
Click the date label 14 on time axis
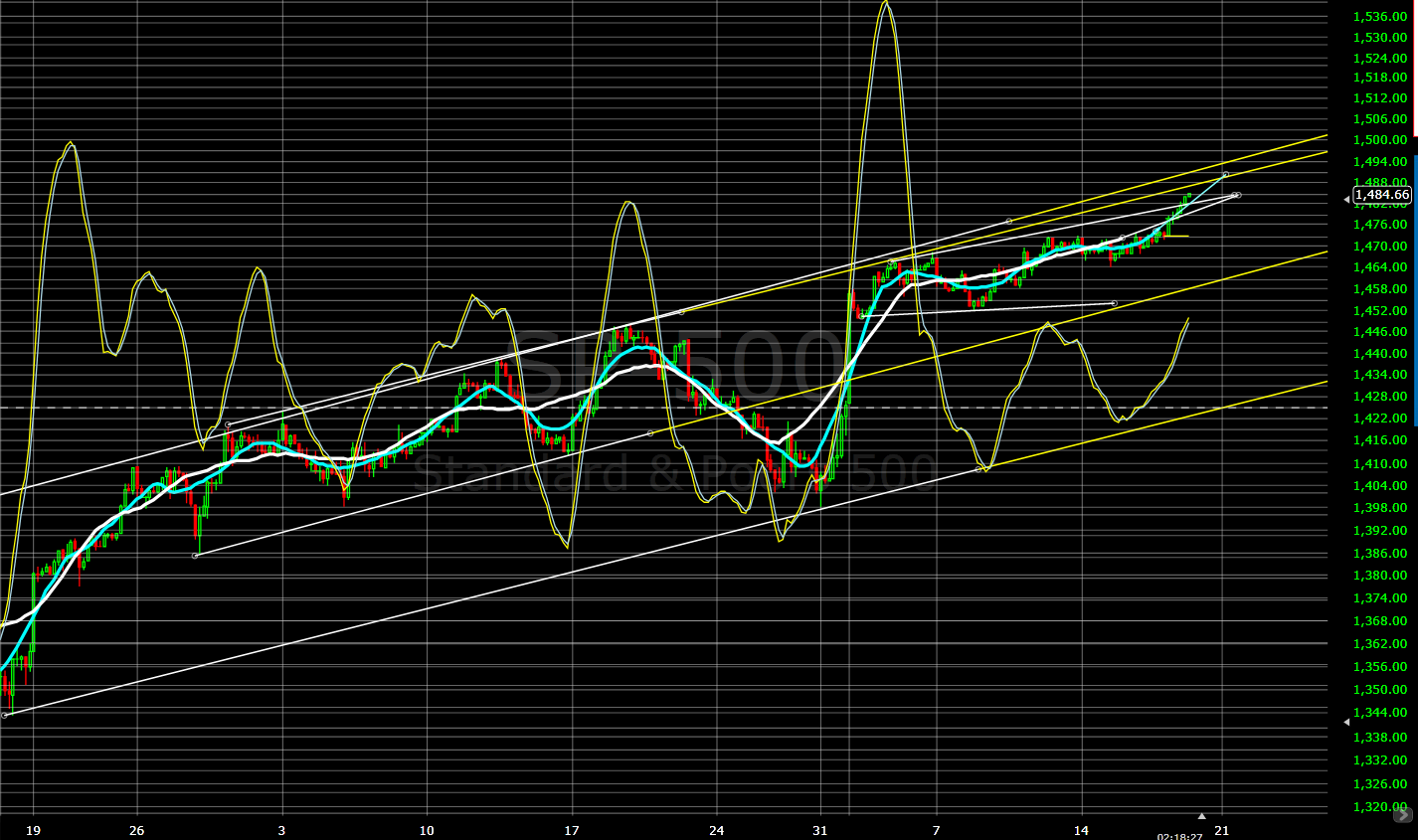coord(1081,830)
